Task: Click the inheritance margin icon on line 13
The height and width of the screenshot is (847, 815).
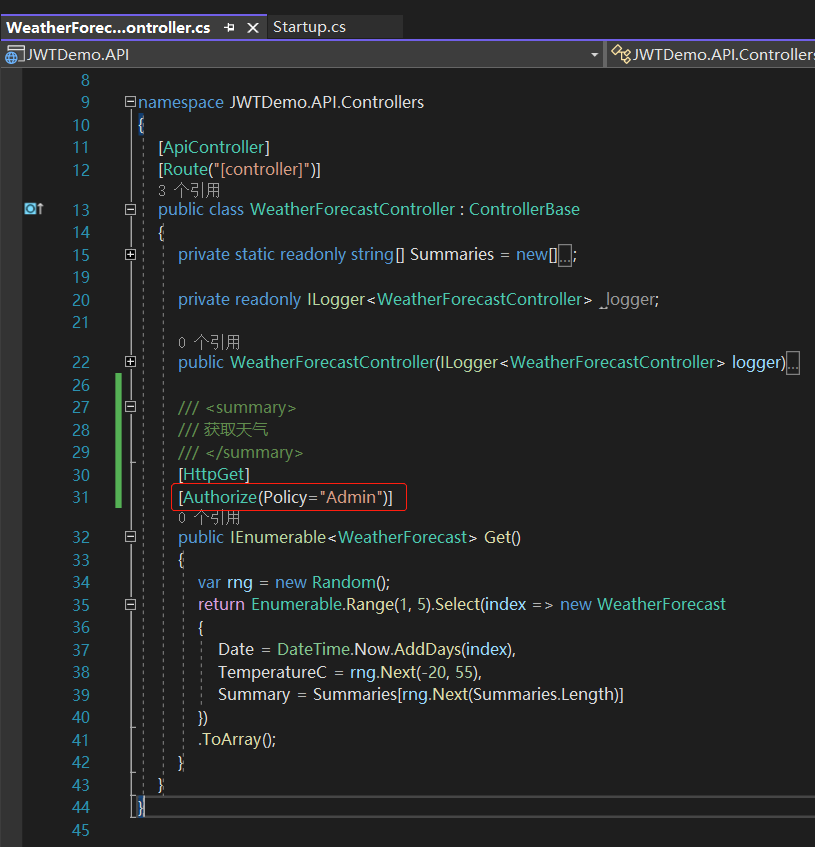Action: pyautogui.click(x=33, y=209)
